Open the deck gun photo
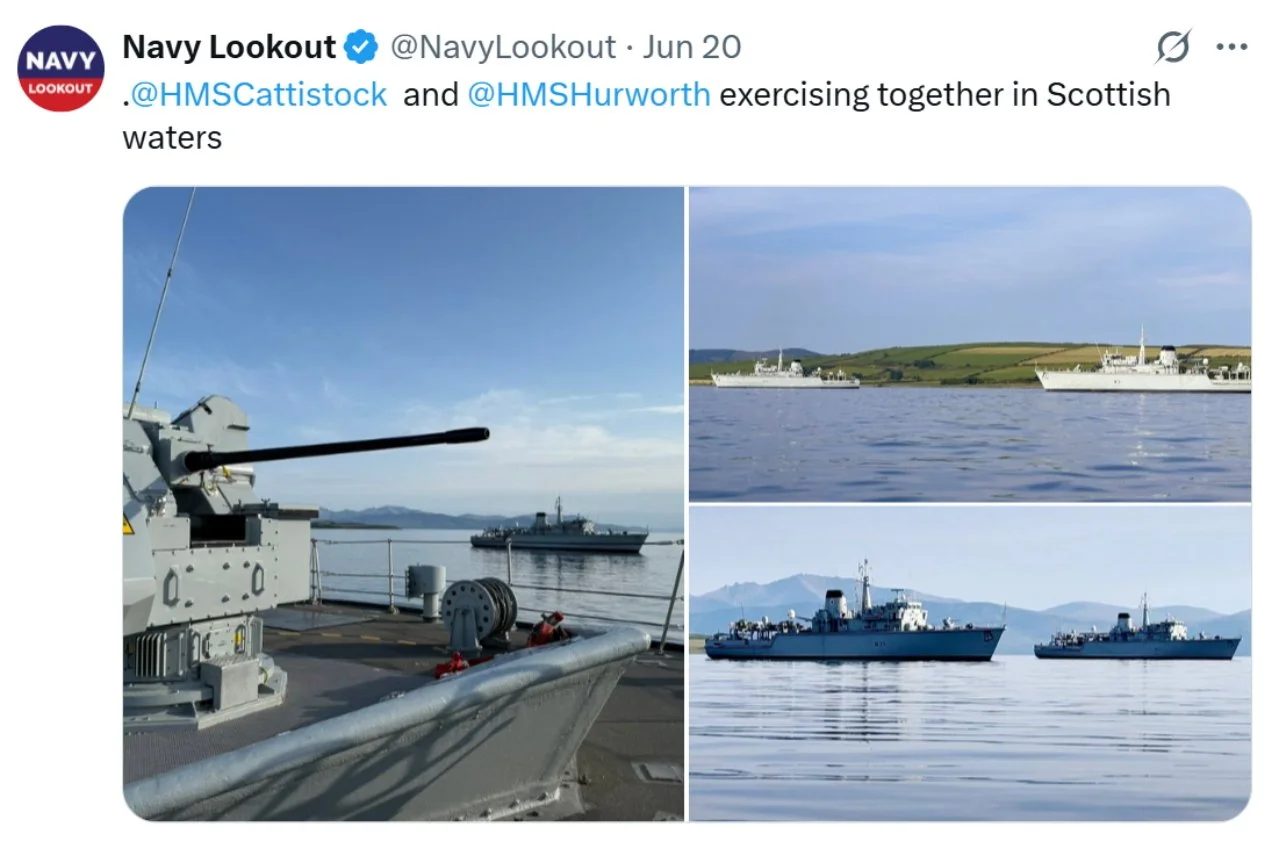The image size is (1280, 842). pyautogui.click(x=404, y=504)
